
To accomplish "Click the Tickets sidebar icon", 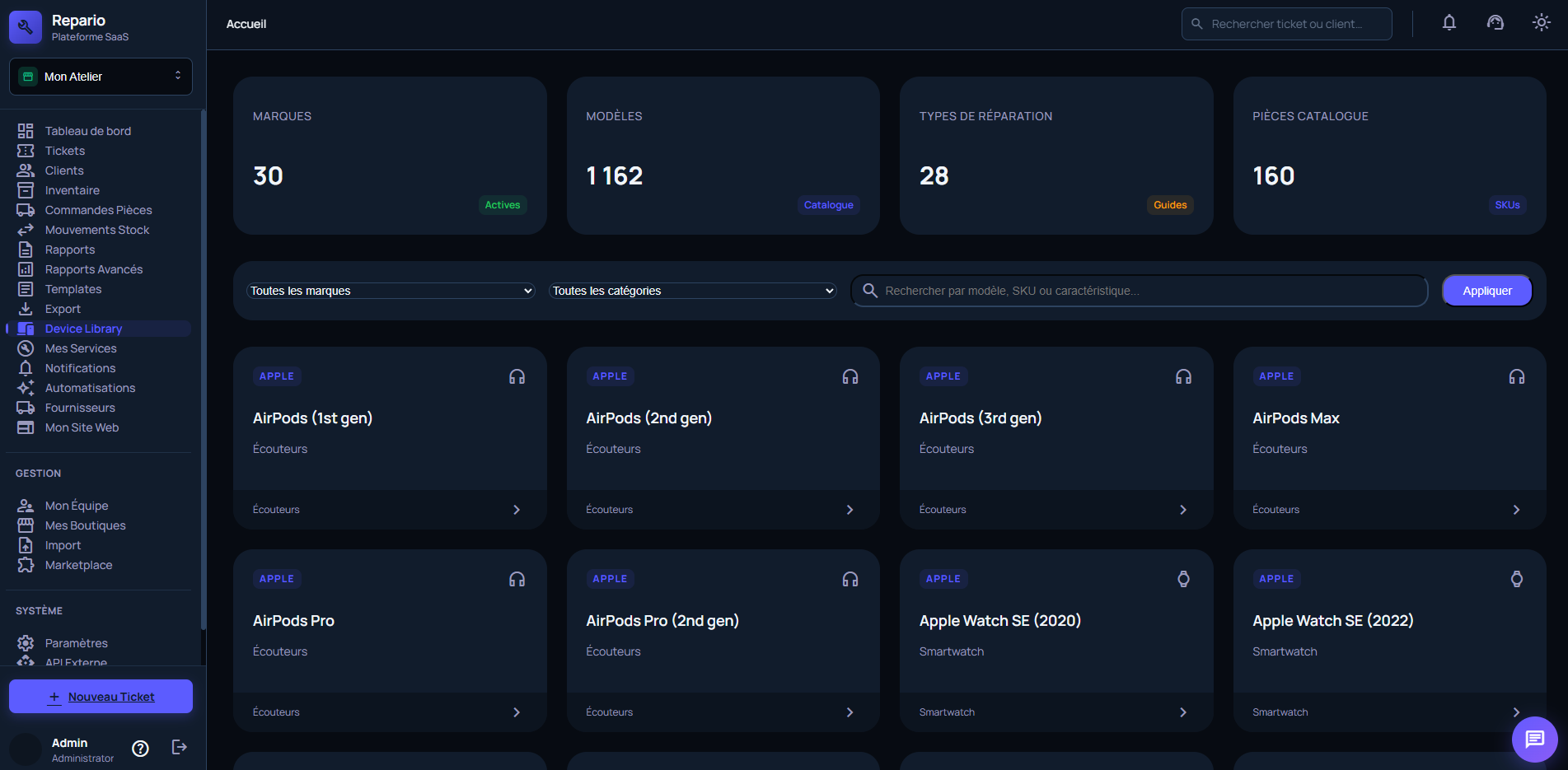I will point(26,151).
